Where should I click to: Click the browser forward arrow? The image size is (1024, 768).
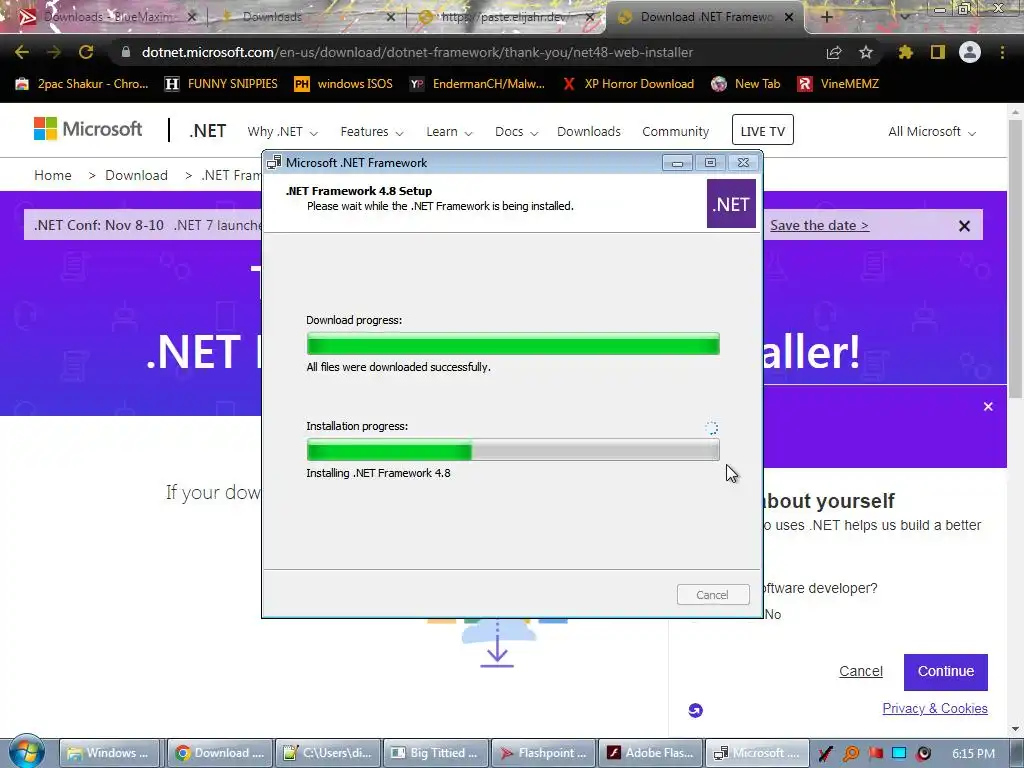[x=54, y=52]
